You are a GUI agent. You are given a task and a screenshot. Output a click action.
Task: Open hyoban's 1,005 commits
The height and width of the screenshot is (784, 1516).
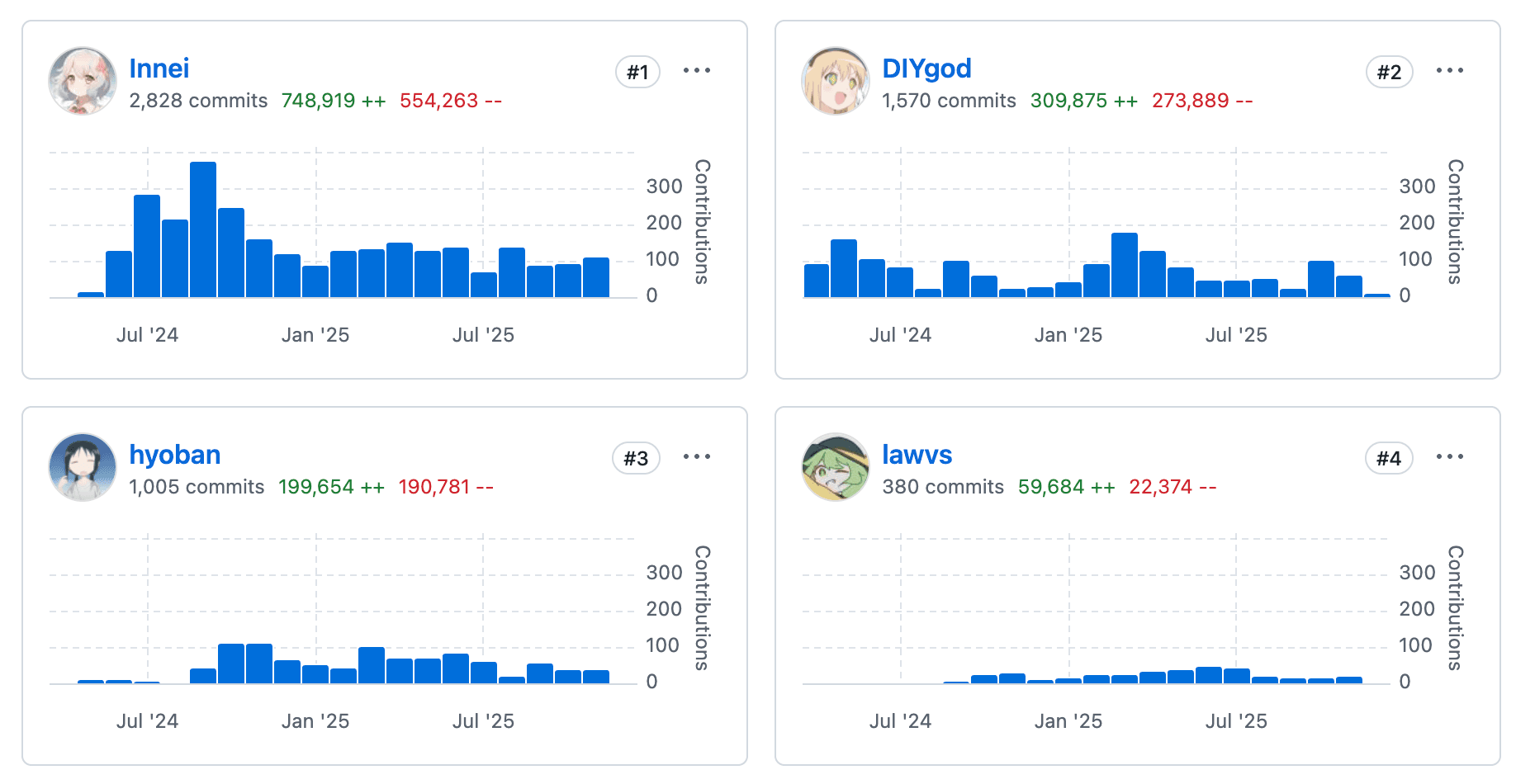click(197, 487)
